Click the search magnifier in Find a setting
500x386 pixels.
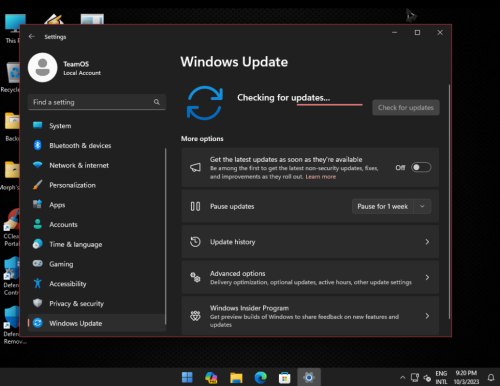coord(157,102)
